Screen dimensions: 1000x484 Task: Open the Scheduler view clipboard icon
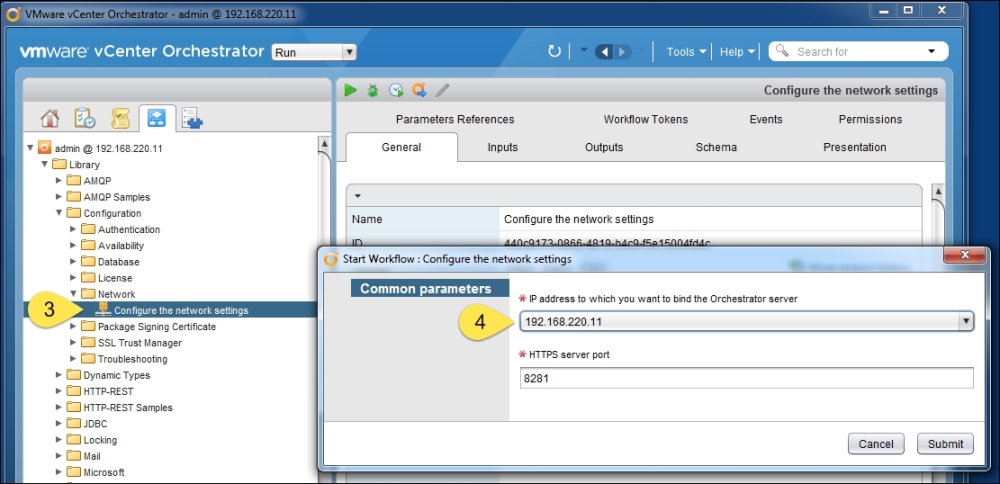(85, 118)
